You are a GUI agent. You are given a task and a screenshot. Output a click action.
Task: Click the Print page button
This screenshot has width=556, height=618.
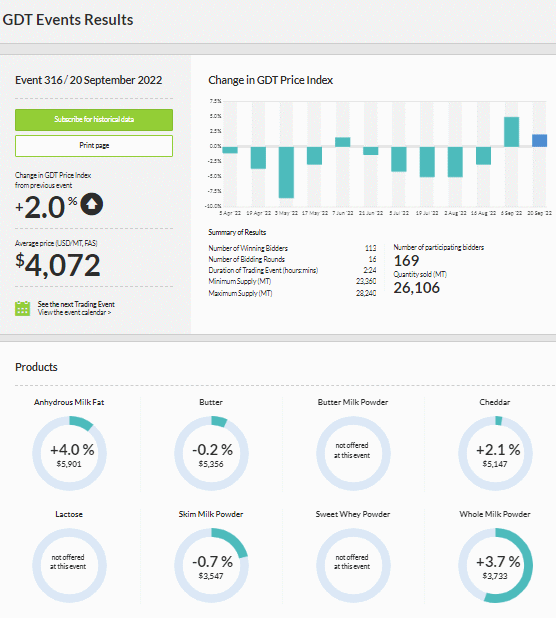[x=94, y=146]
